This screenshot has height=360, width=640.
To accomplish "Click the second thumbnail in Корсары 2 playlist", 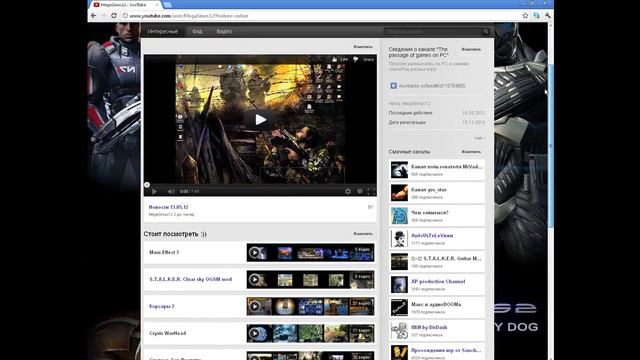I will tap(284, 307).
